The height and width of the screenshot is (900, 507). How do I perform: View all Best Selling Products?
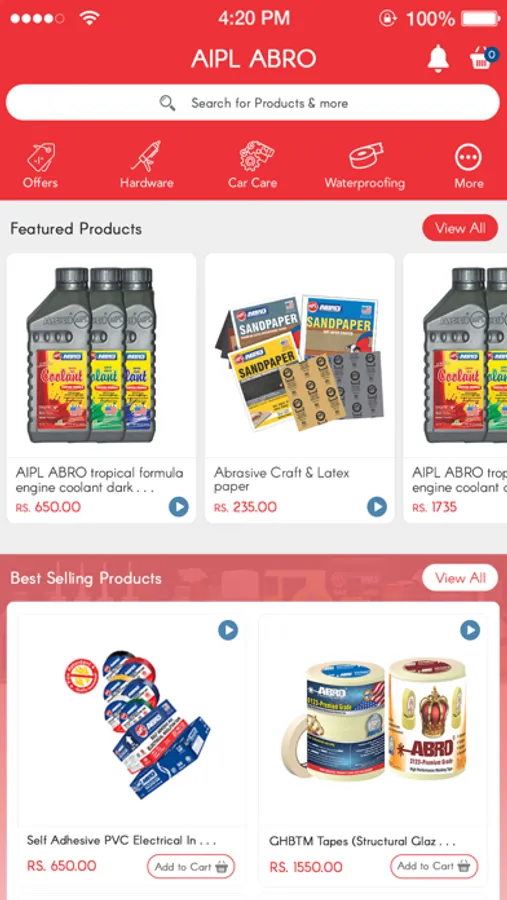pos(460,577)
